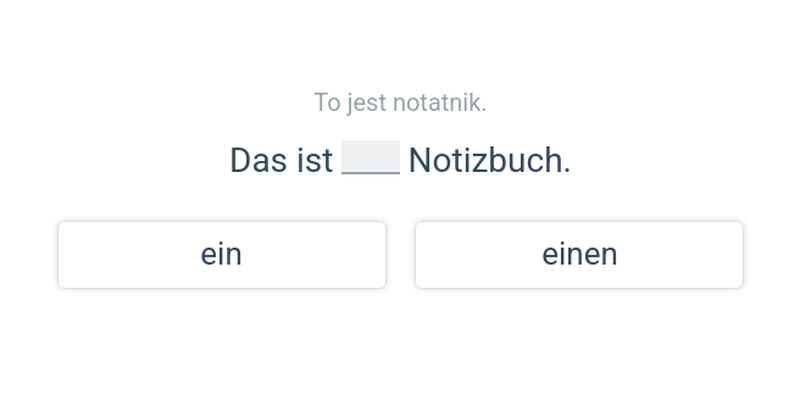This screenshot has height=400, width=800.
Task: Fill the gap with "ein"
Action: point(221,255)
